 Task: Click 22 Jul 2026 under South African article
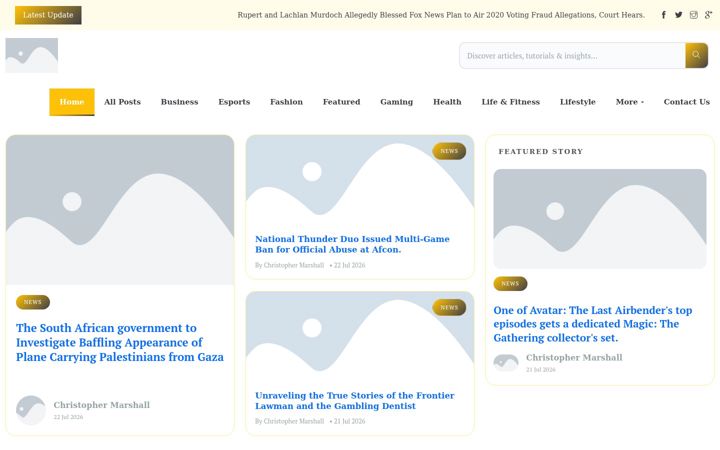point(68,417)
